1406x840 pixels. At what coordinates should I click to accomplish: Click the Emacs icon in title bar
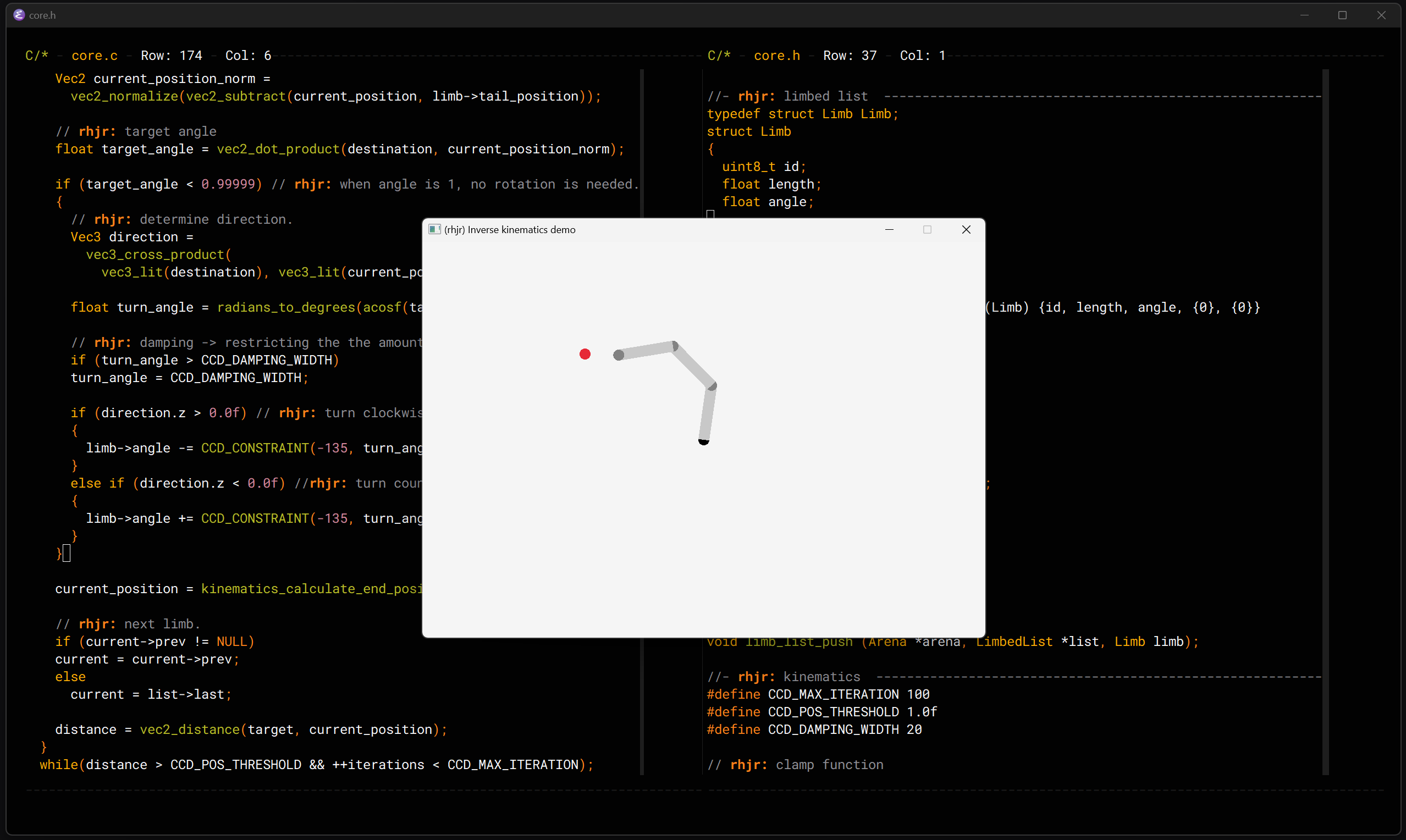point(19,15)
